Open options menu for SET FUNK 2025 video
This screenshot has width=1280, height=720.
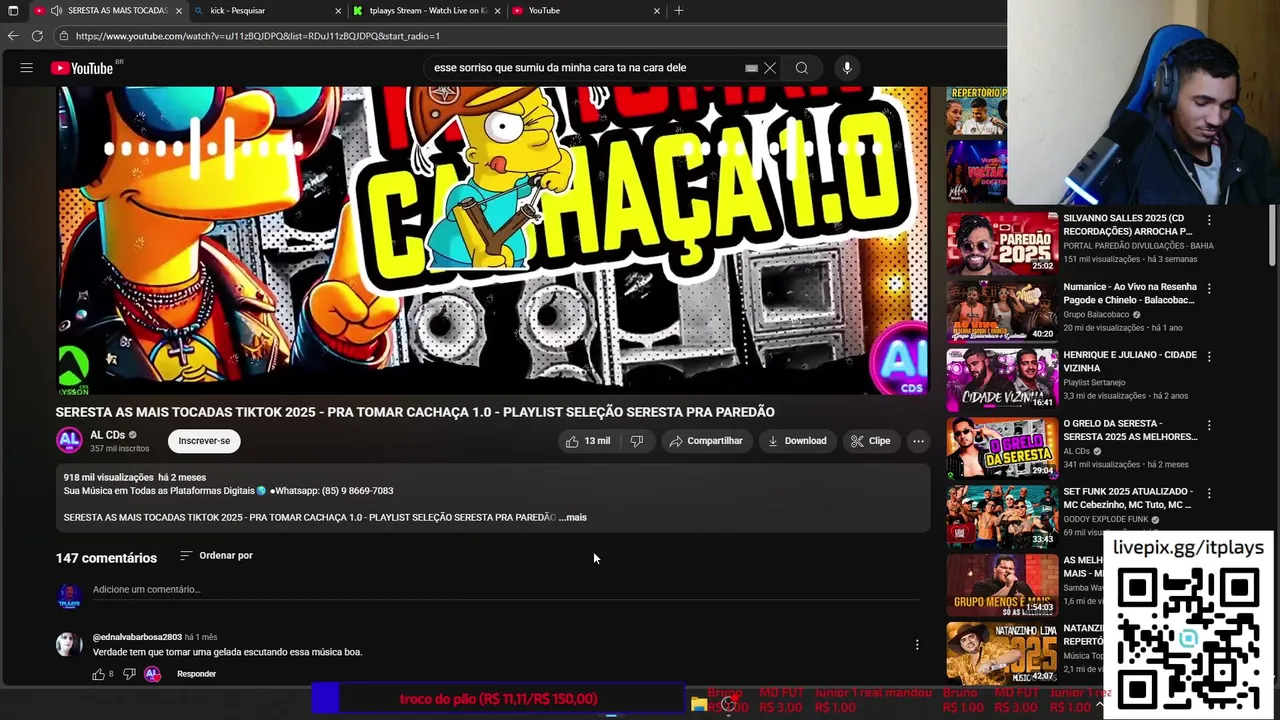(x=1209, y=493)
